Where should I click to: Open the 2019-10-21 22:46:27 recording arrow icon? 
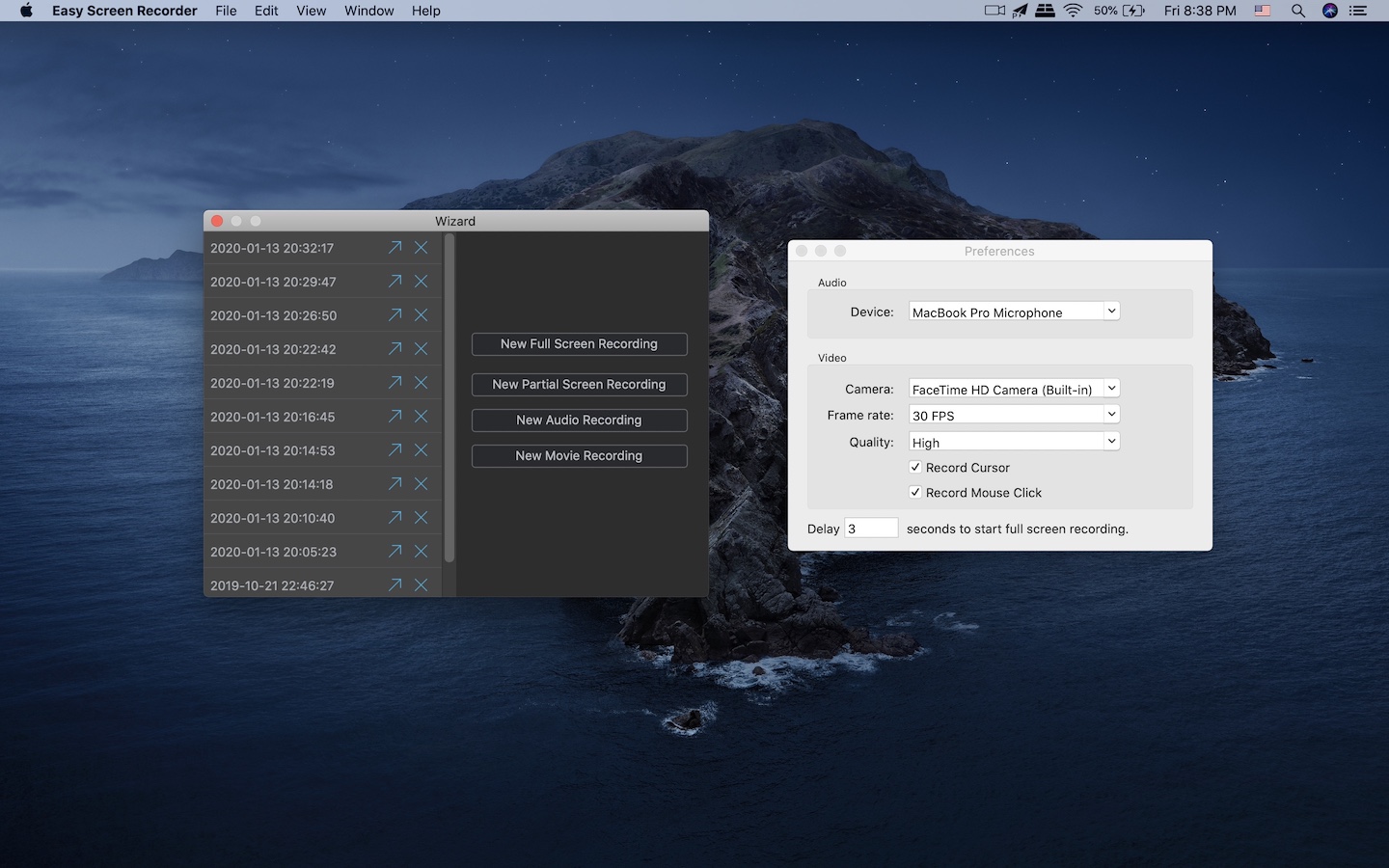tap(395, 585)
